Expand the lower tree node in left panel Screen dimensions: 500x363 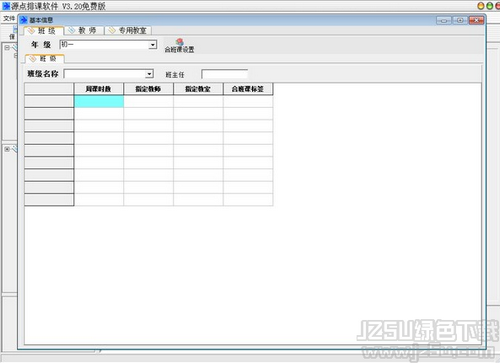coord(7,149)
